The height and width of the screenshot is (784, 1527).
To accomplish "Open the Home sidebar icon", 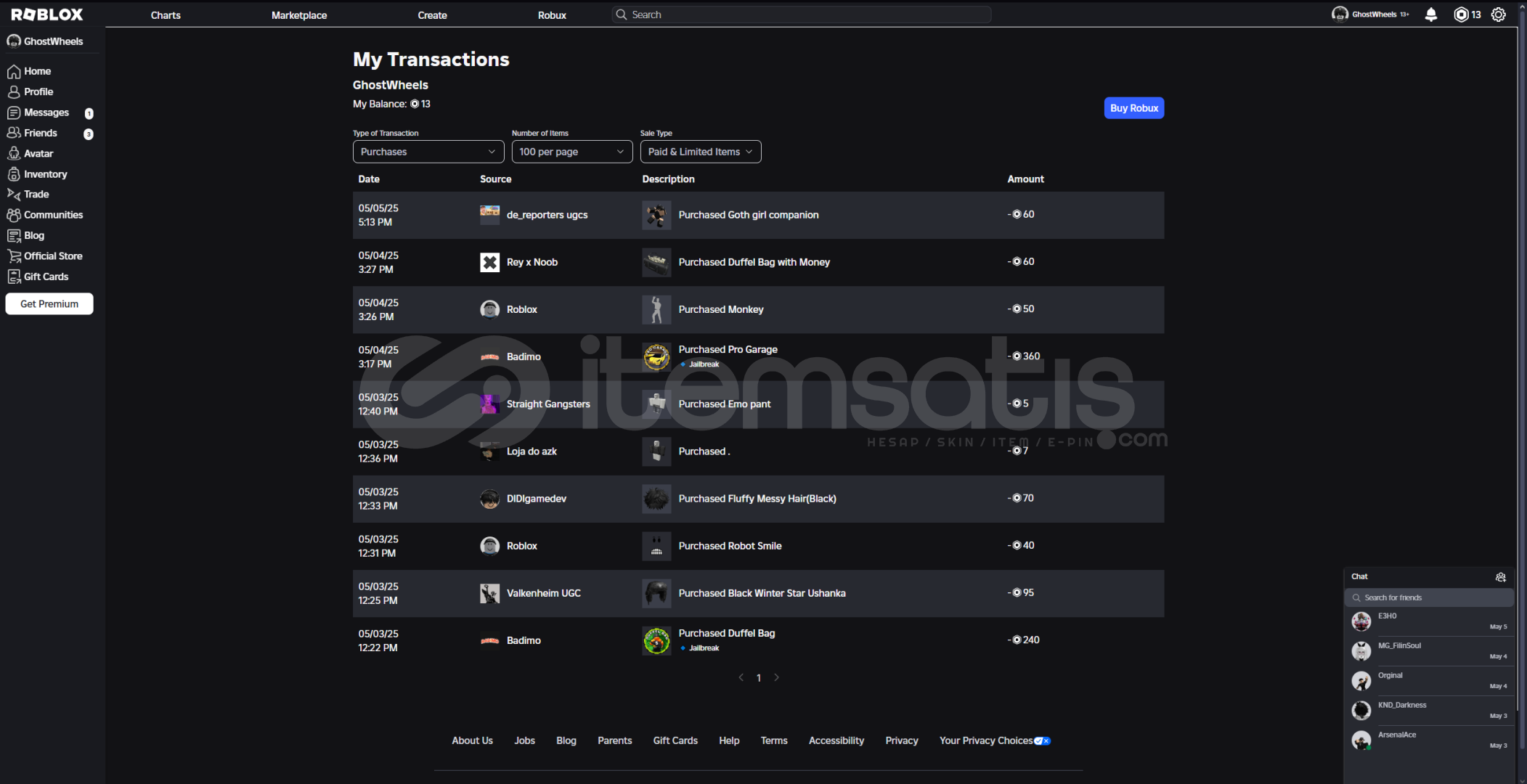I will coord(14,71).
